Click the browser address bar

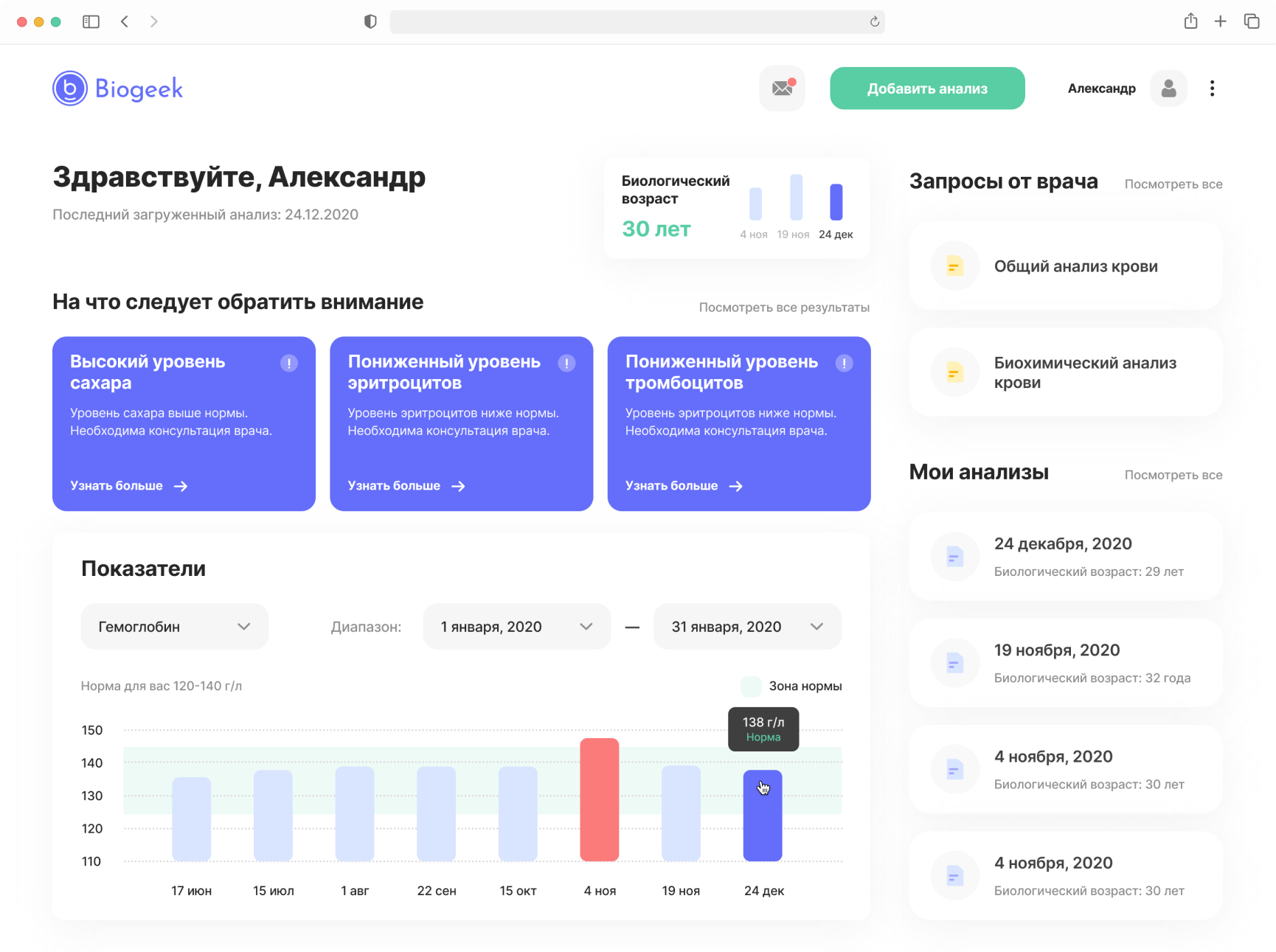tap(637, 22)
